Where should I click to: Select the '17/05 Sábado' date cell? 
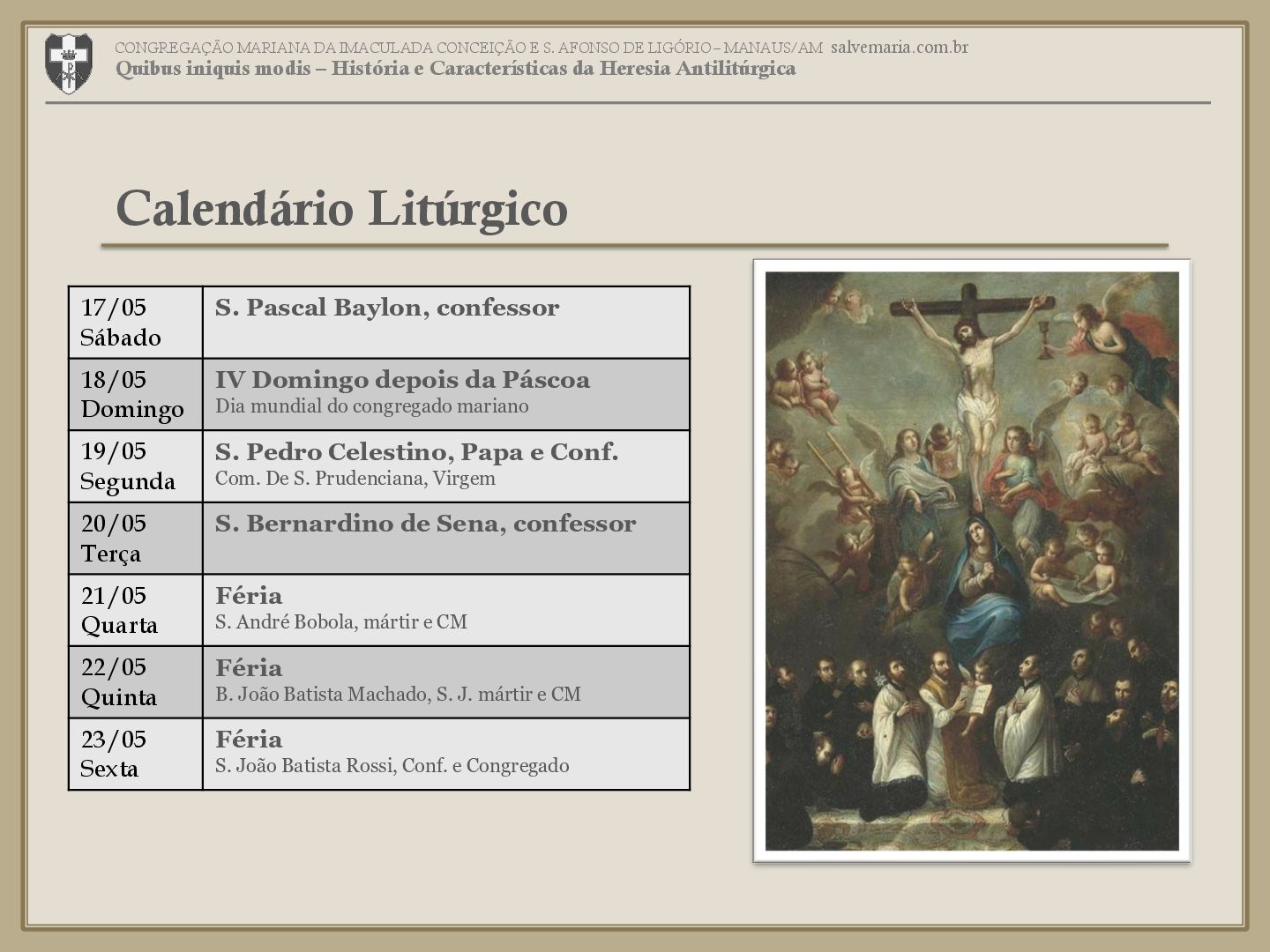click(x=136, y=323)
